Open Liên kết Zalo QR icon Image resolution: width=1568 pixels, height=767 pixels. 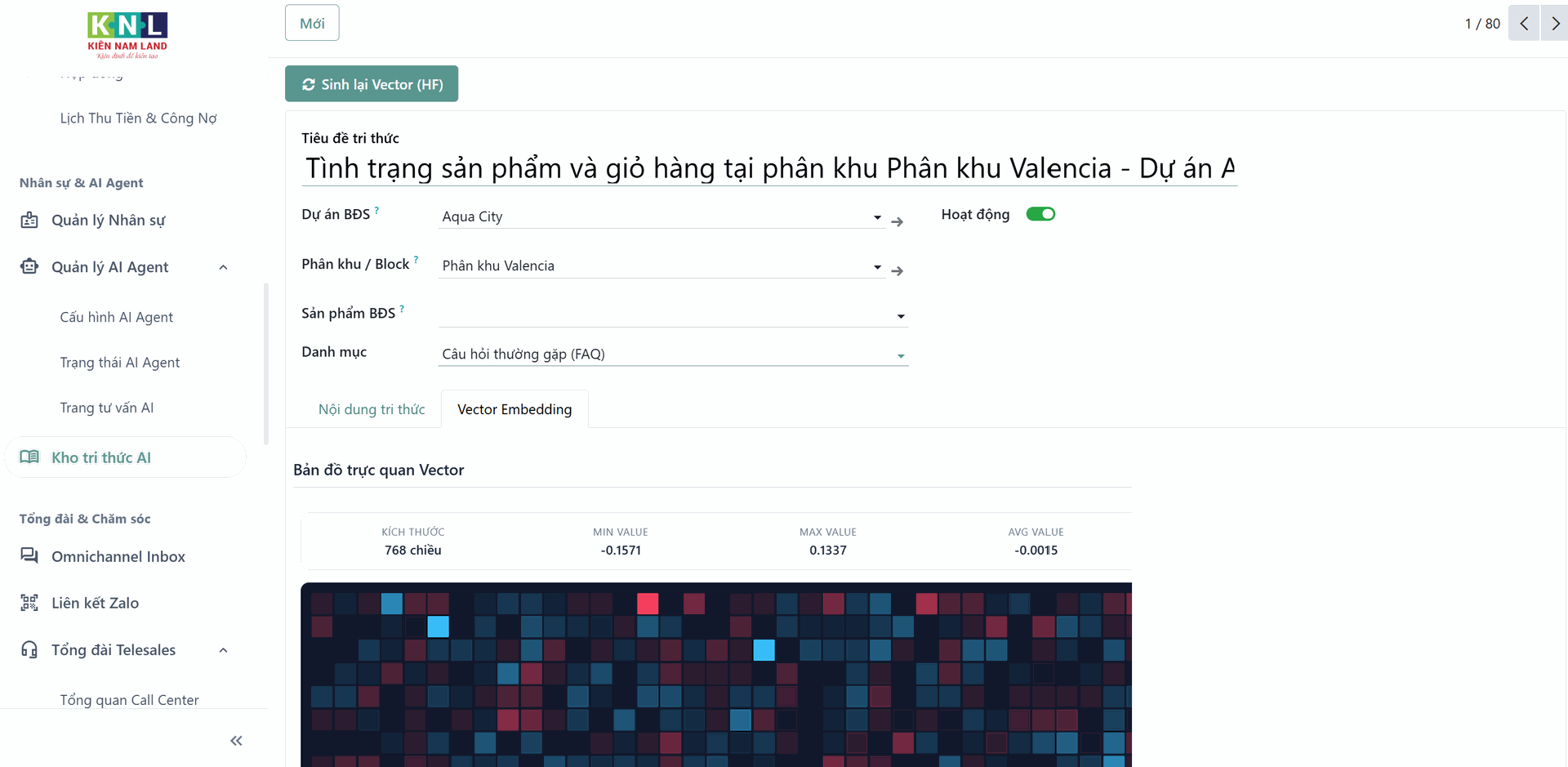29,603
